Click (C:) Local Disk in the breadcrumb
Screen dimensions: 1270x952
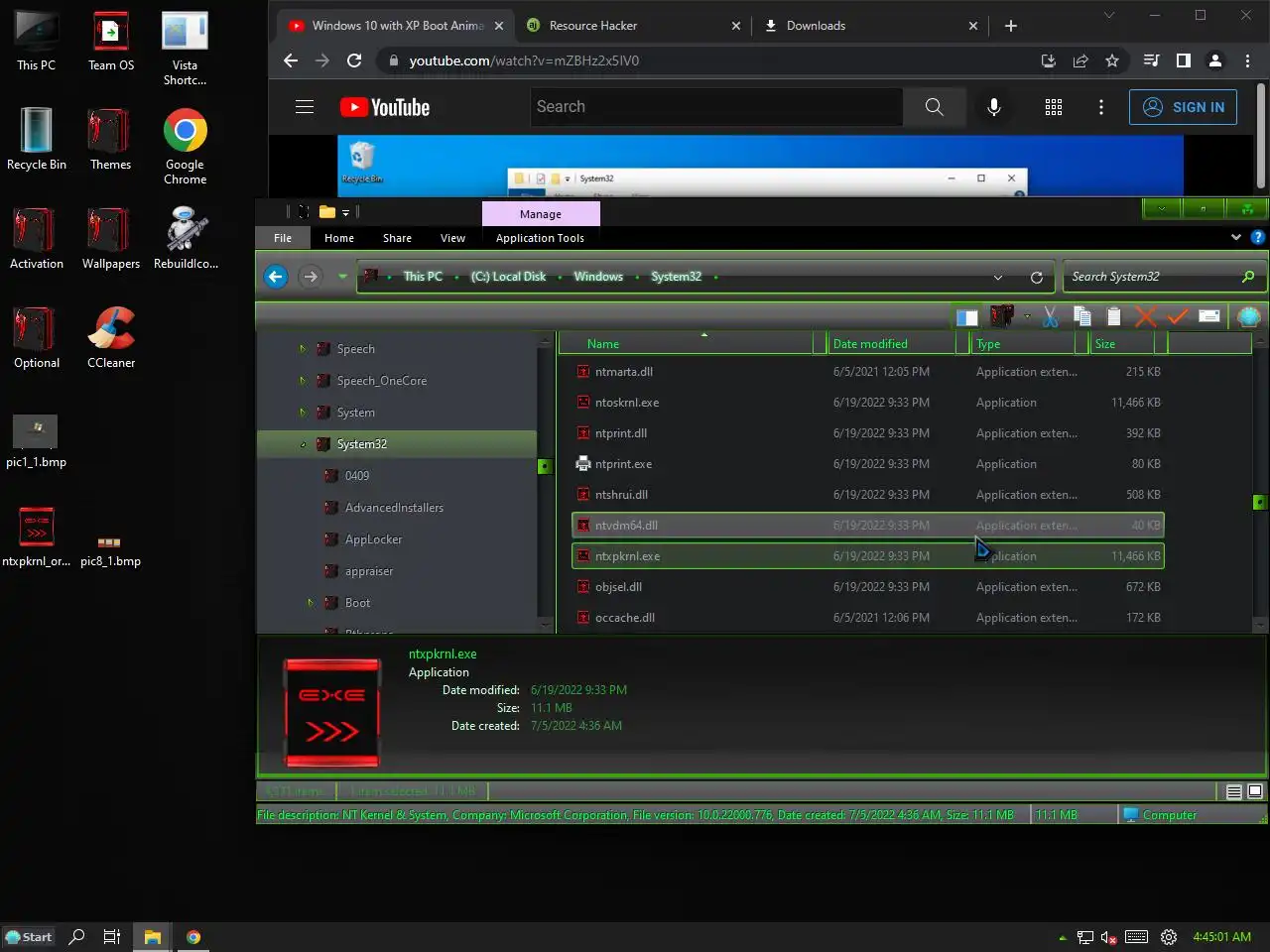508,277
